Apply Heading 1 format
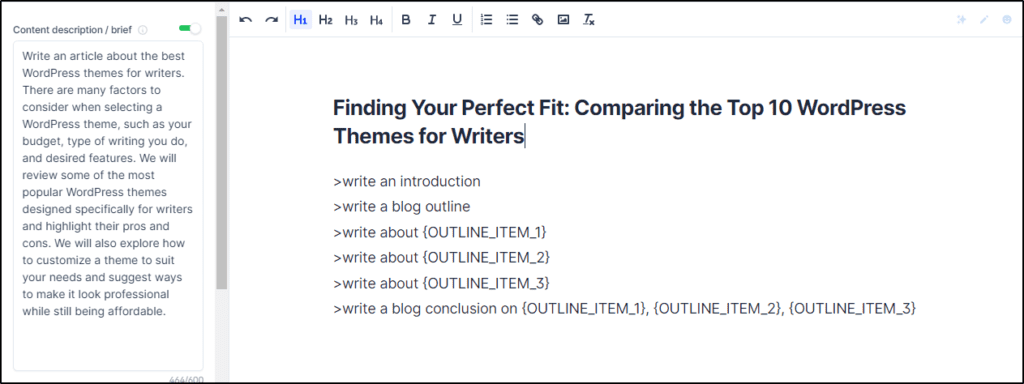1024x384 pixels. tap(300, 20)
